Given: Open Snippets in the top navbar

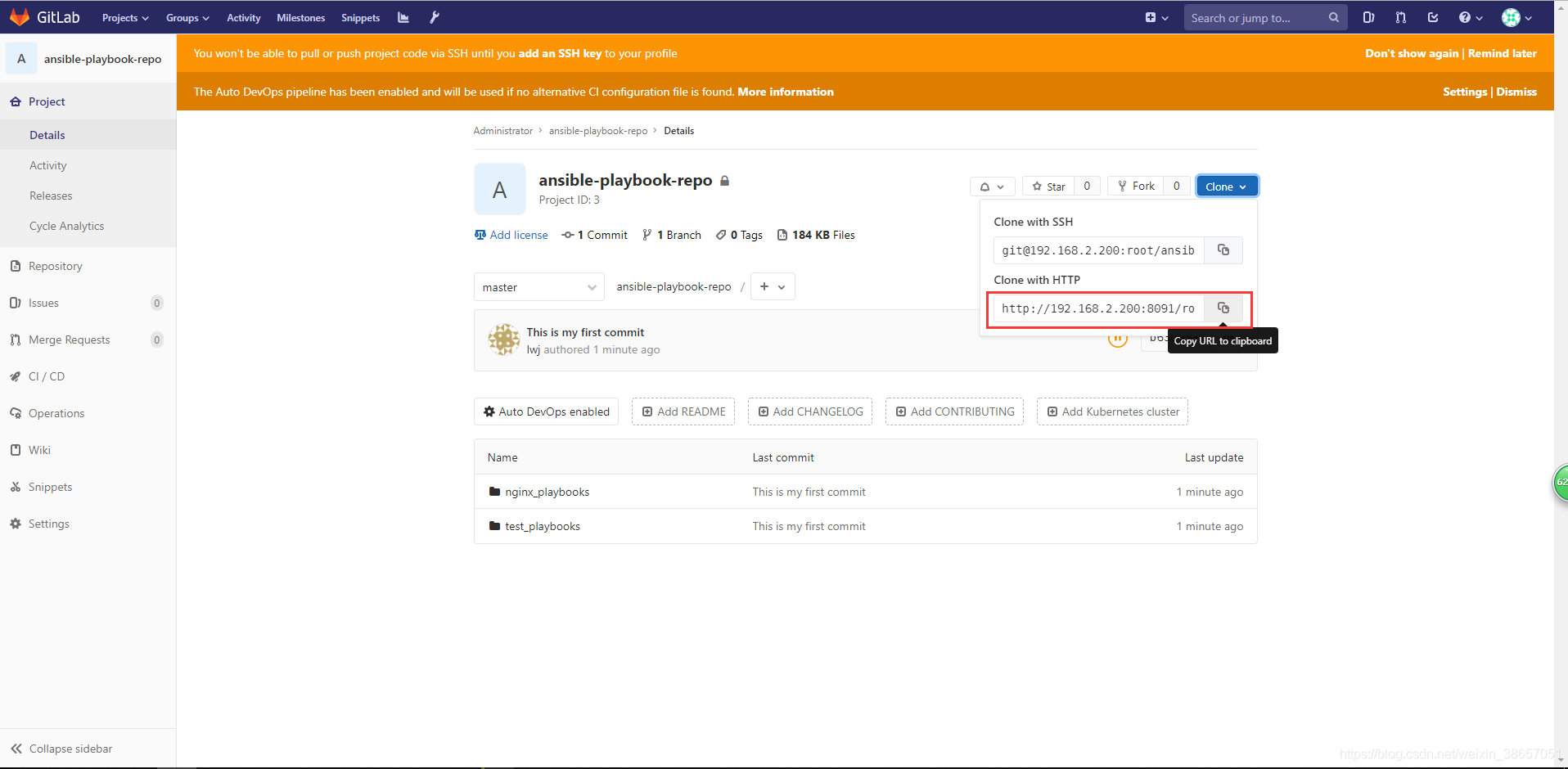Looking at the screenshot, I should 361,17.
